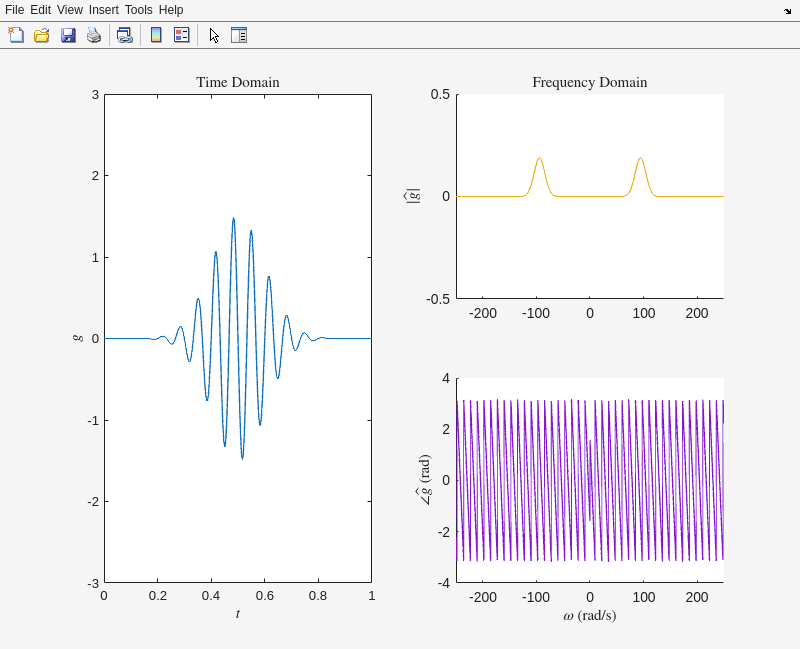Expand the Insert menu
This screenshot has height=649, width=800.
[103, 10]
